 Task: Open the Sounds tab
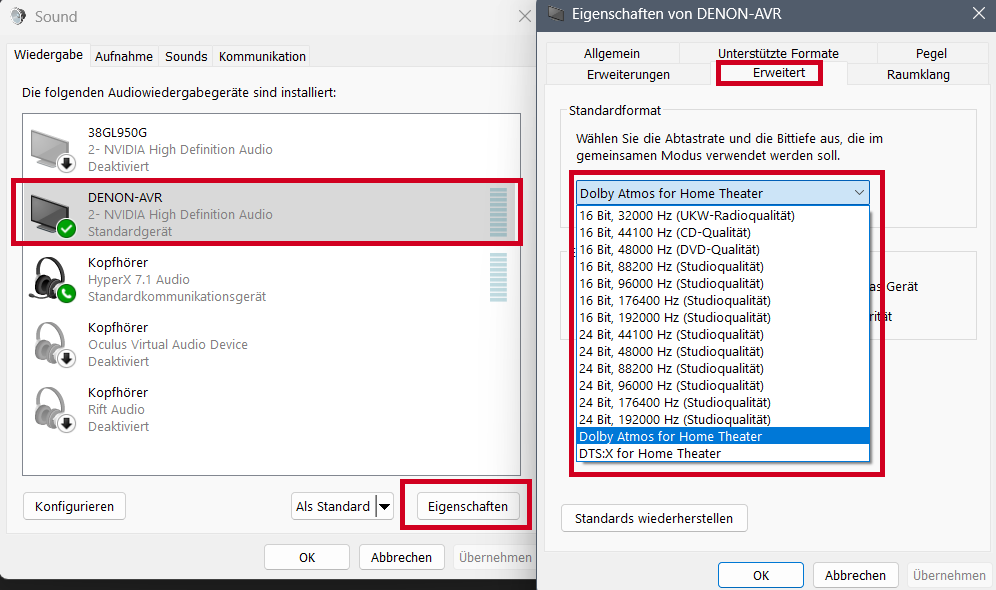click(x=186, y=57)
